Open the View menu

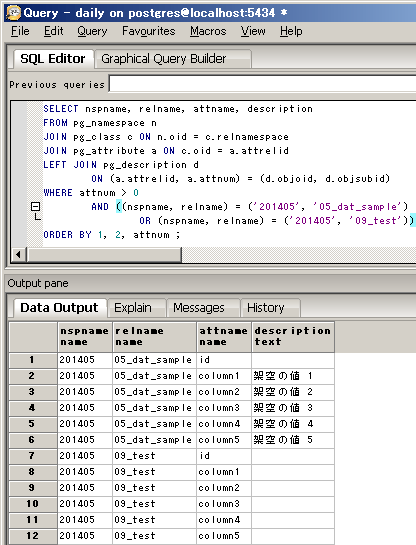coord(253,31)
